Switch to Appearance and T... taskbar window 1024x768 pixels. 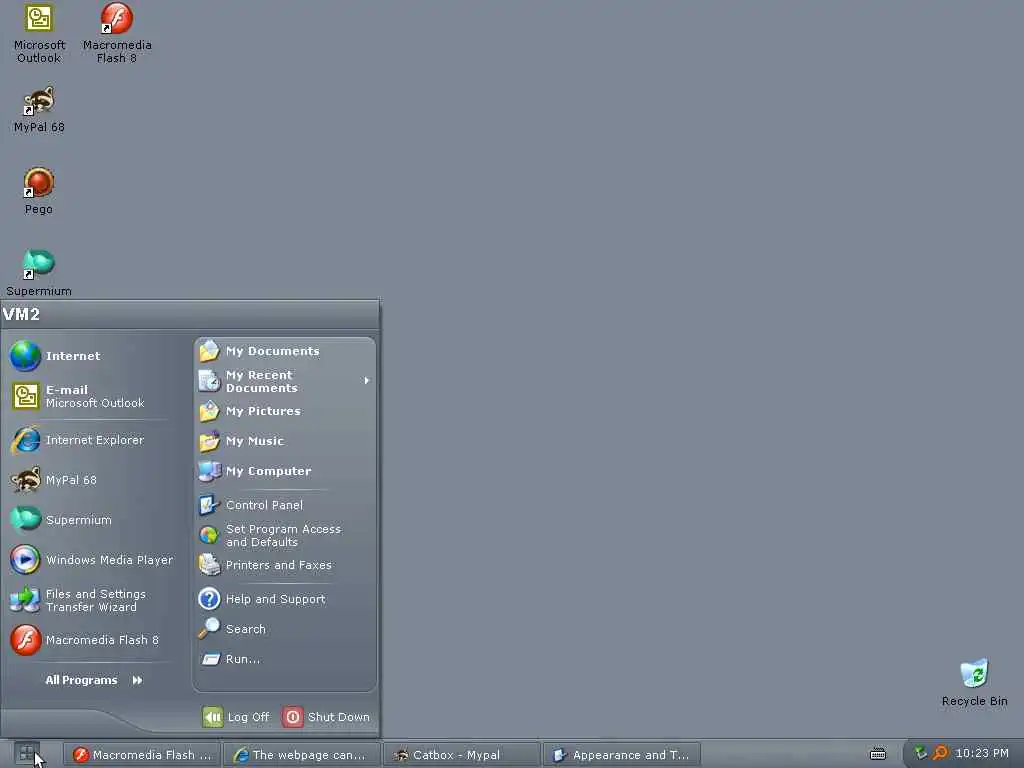621,755
